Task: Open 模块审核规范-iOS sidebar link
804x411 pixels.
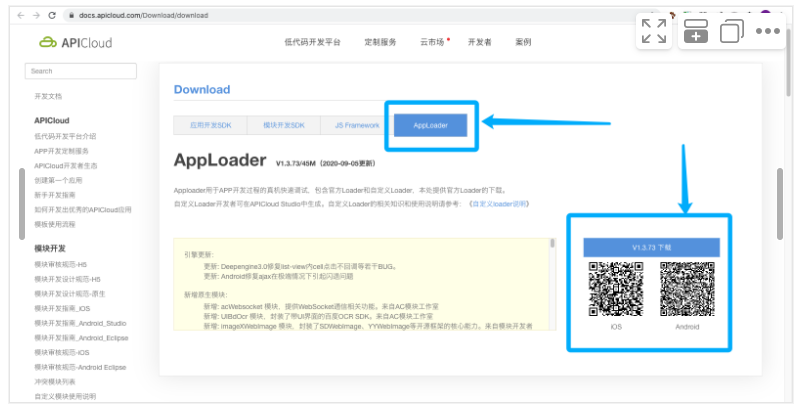Action: 62,353
